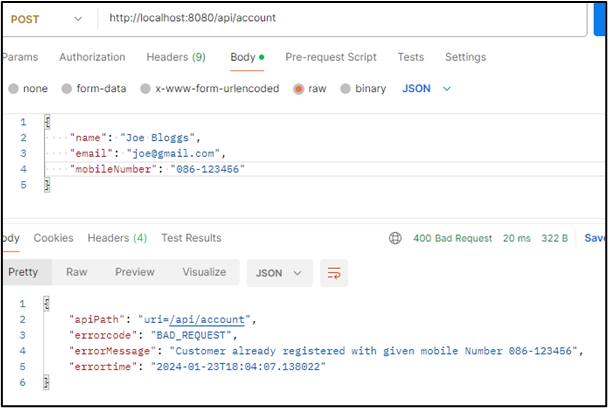Open the request body JSON format dropdown

click(426, 89)
